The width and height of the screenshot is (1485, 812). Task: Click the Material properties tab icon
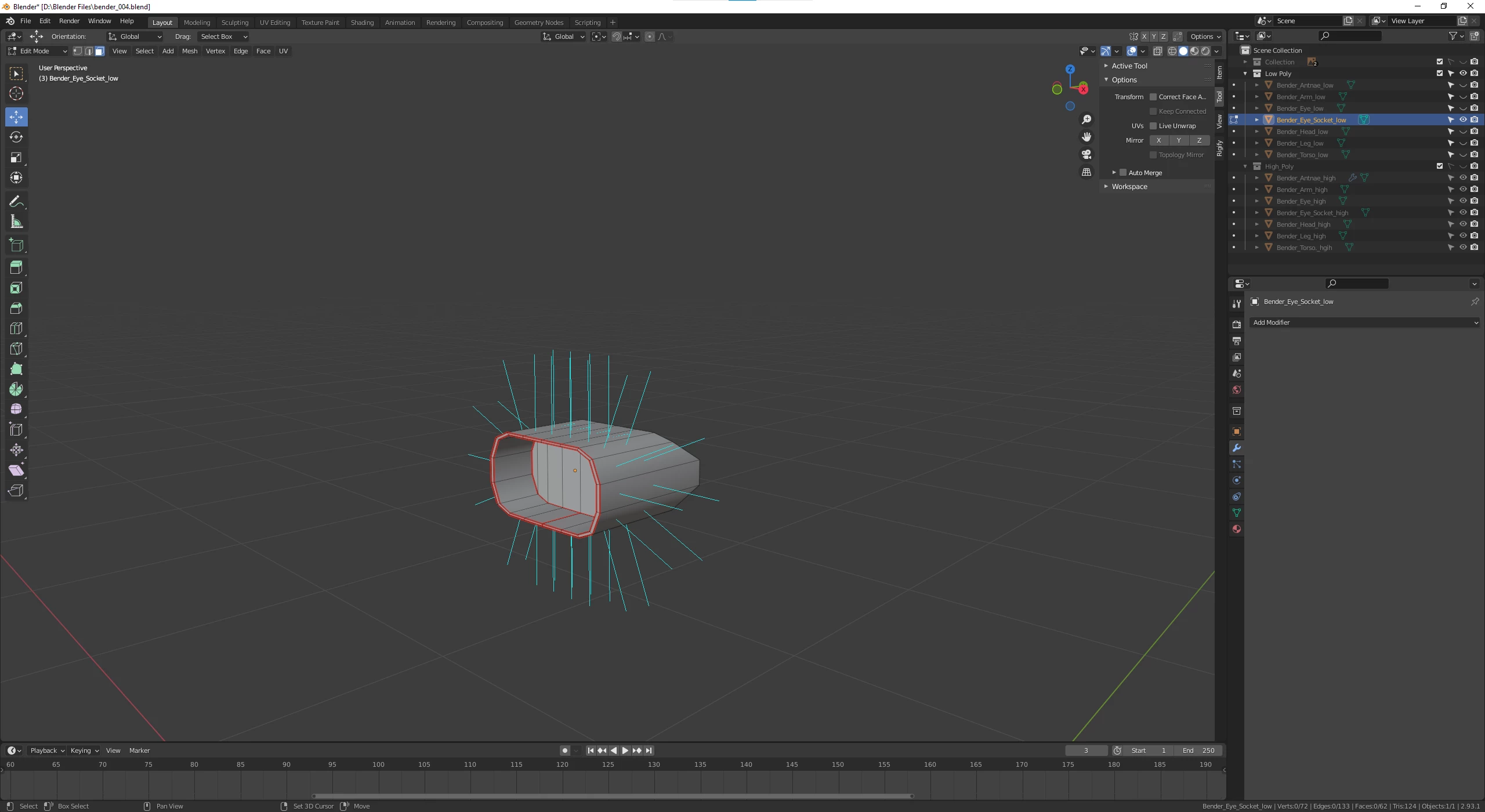(1236, 529)
